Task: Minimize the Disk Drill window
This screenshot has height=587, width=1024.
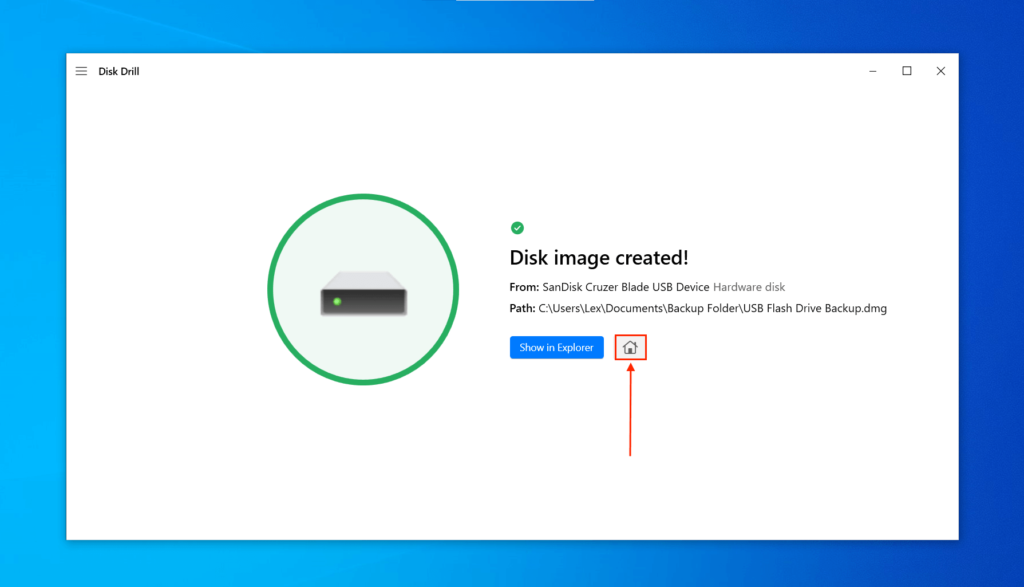Action: pos(872,71)
